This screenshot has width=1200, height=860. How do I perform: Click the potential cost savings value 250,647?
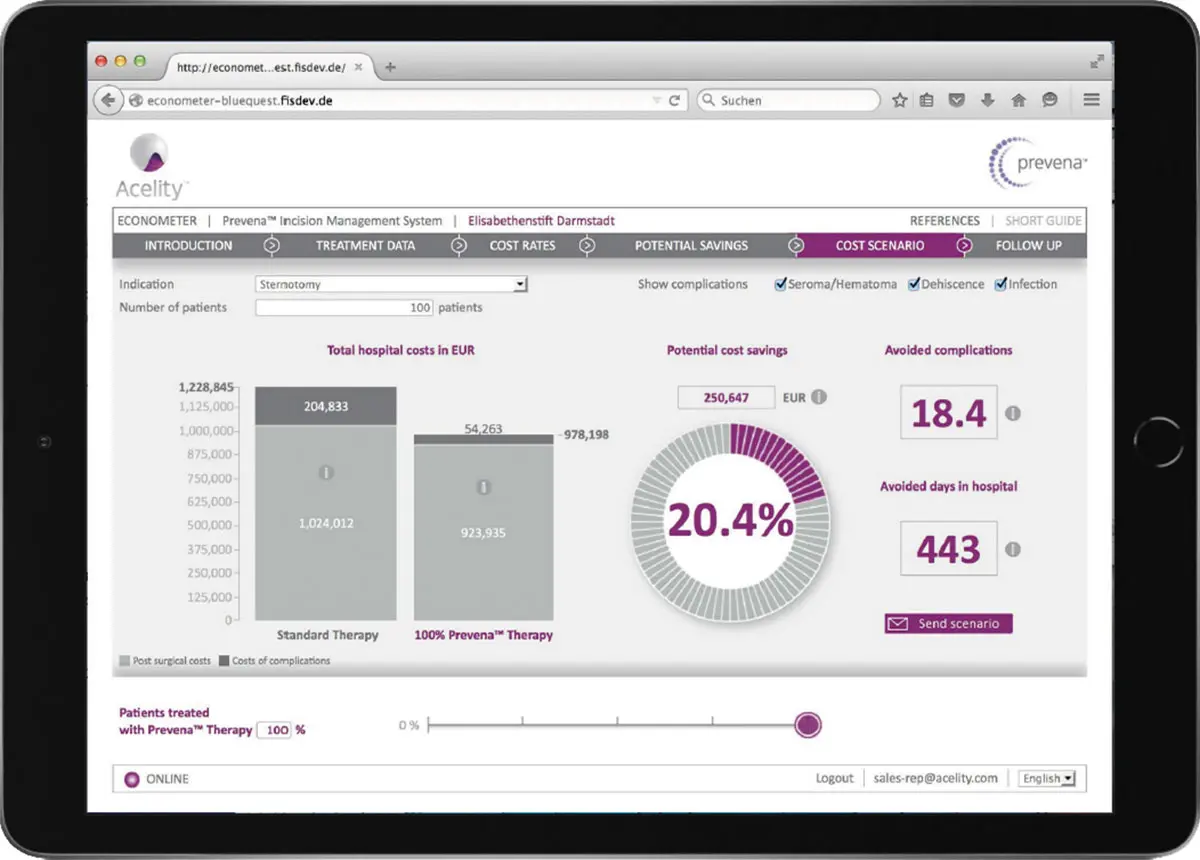tap(726, 397)
